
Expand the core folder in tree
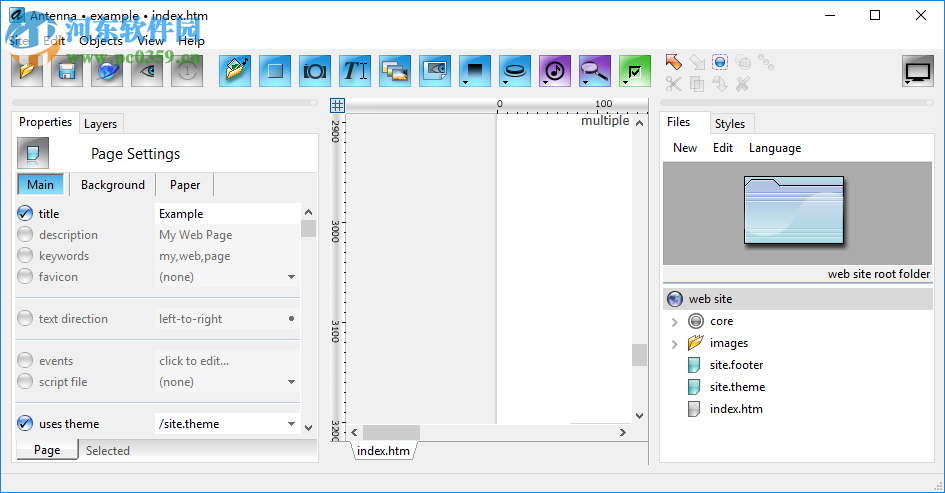click(674, 322)
